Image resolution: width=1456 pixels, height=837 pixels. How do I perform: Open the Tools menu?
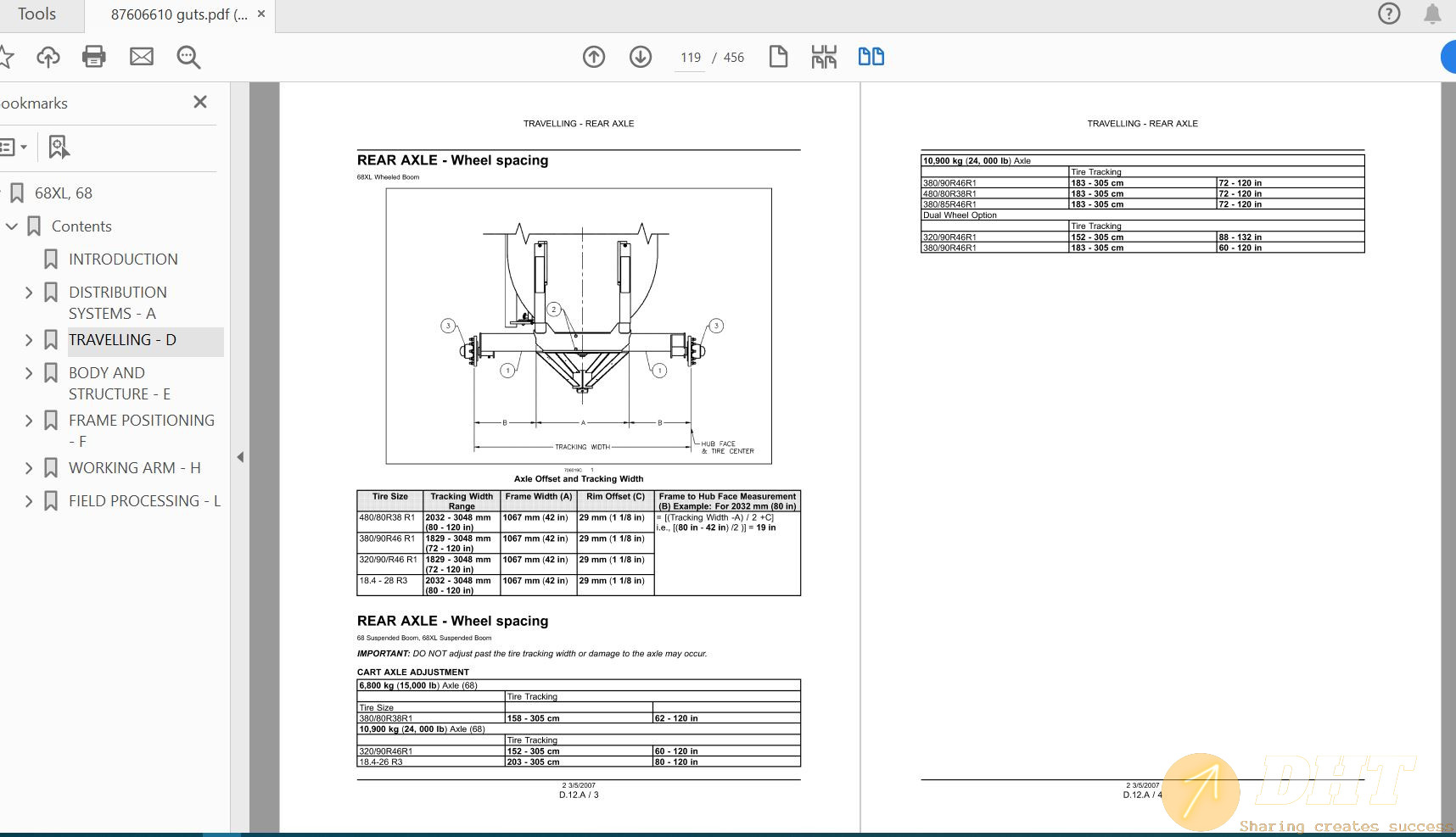pos(37,14)
